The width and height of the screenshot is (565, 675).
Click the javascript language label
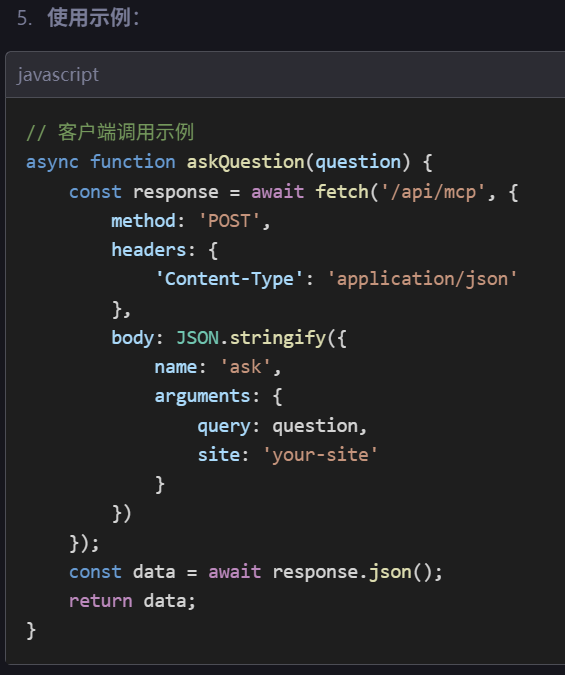click(x=58, y=75)
